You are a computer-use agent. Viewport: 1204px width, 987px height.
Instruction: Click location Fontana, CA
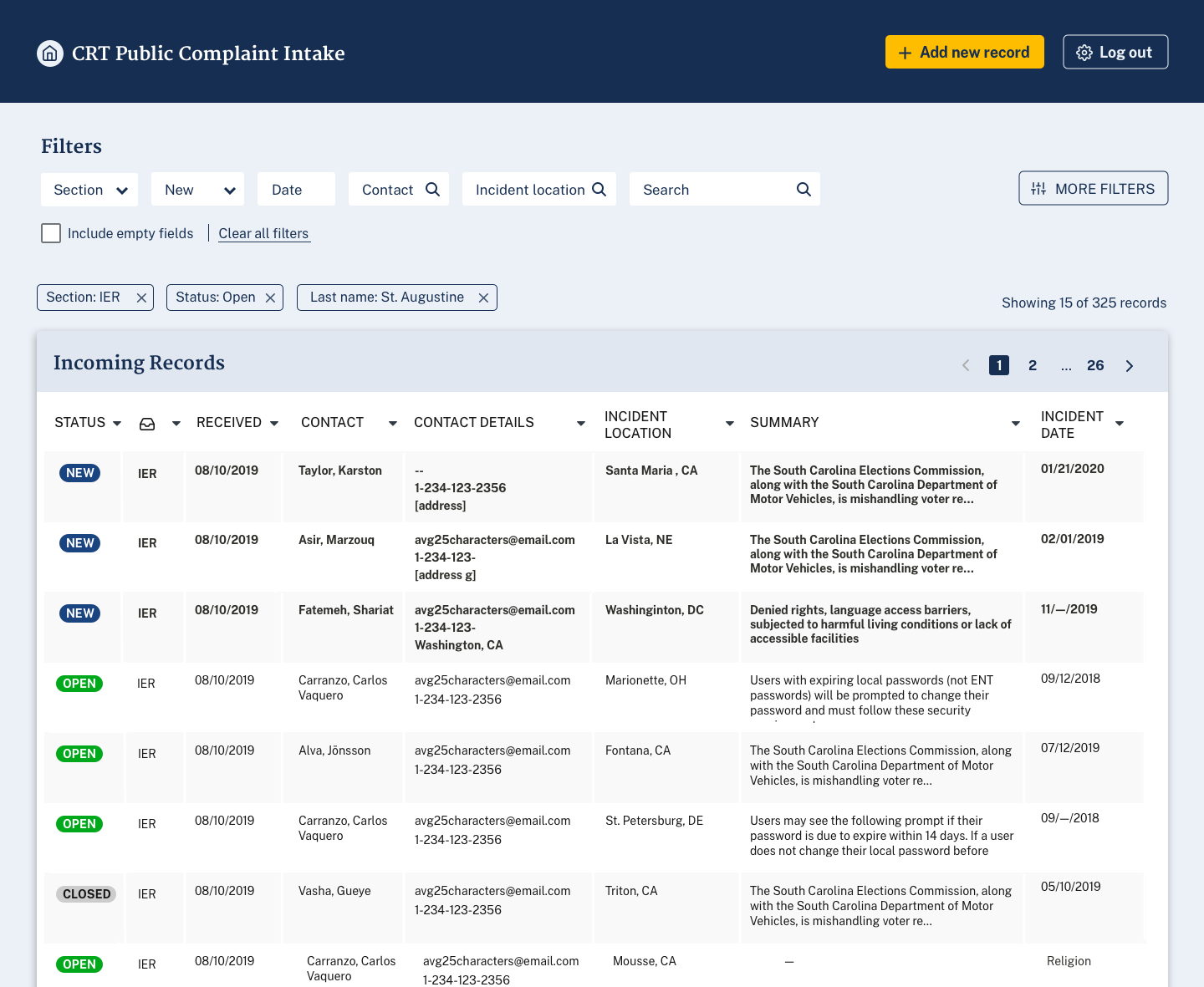pos(638,750)
